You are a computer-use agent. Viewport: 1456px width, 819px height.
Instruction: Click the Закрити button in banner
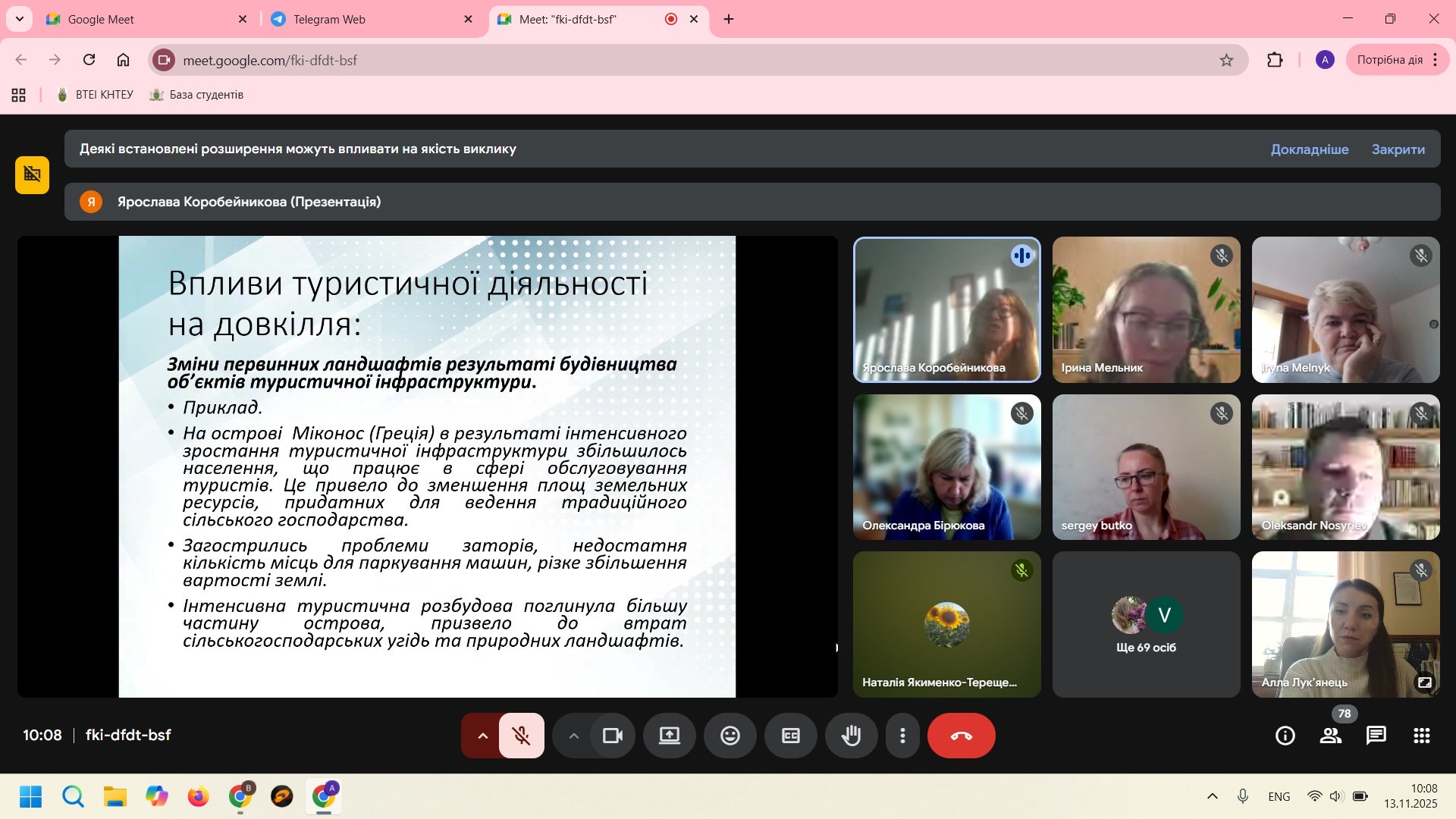coord(1398,149)
